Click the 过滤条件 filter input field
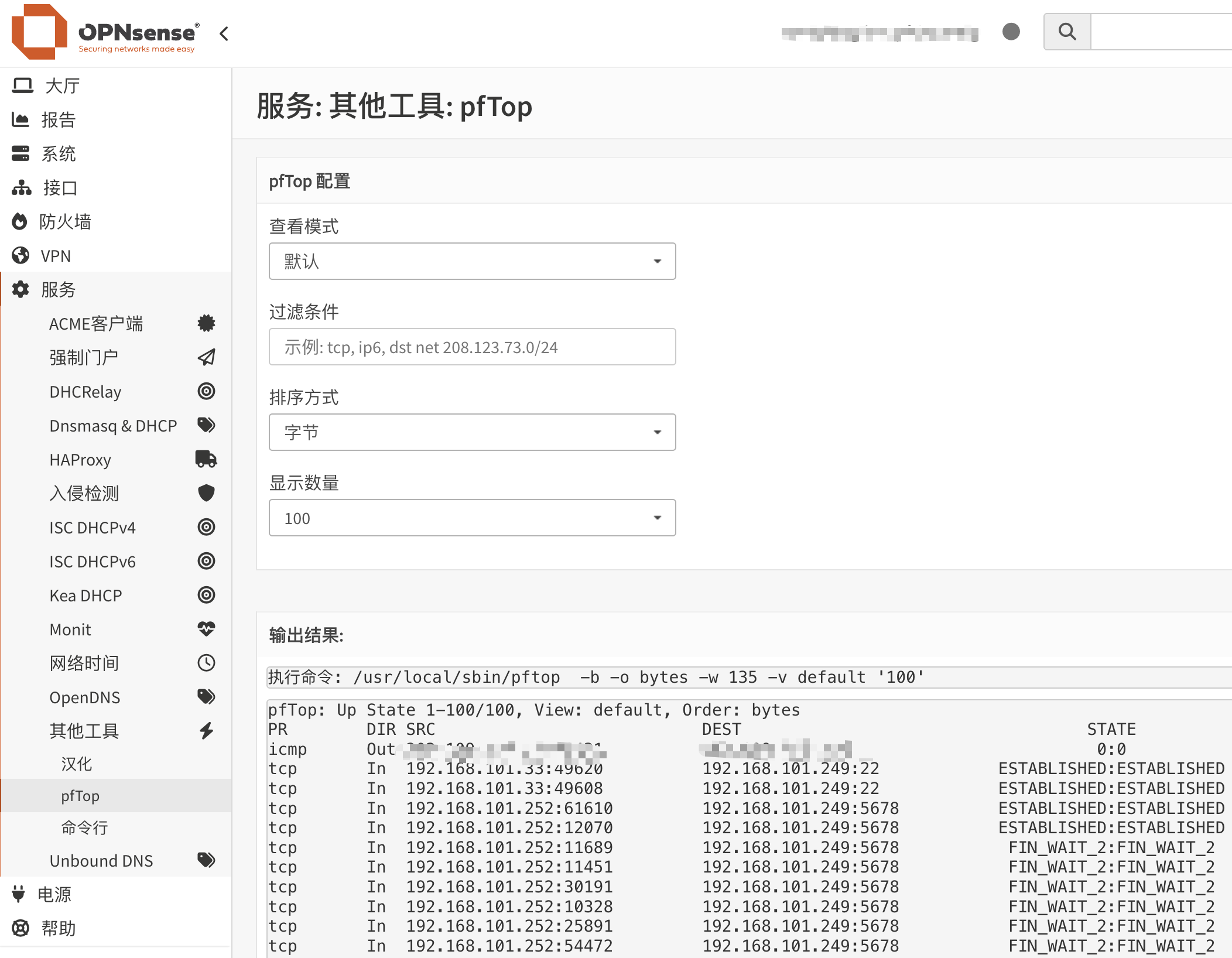The width and height of the screenshot is (1232, 958). [x=472, y=347]
